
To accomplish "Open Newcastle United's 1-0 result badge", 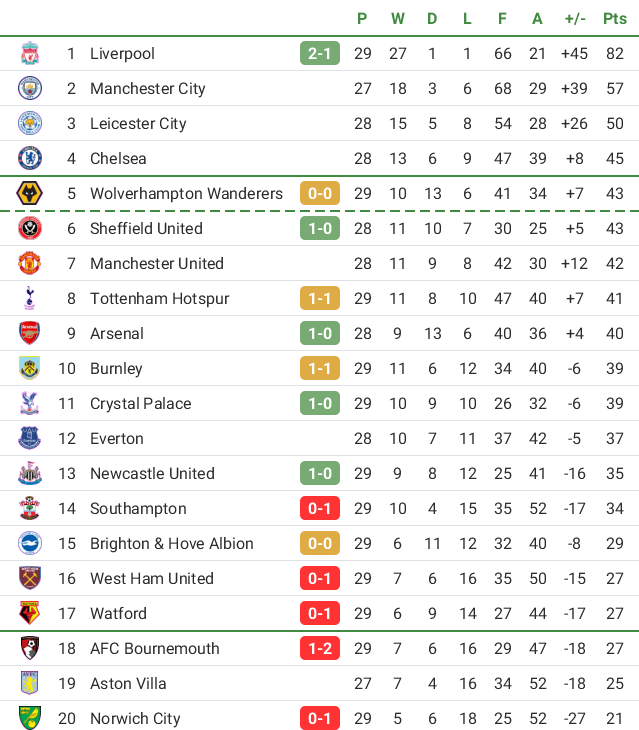I will 320,474.
